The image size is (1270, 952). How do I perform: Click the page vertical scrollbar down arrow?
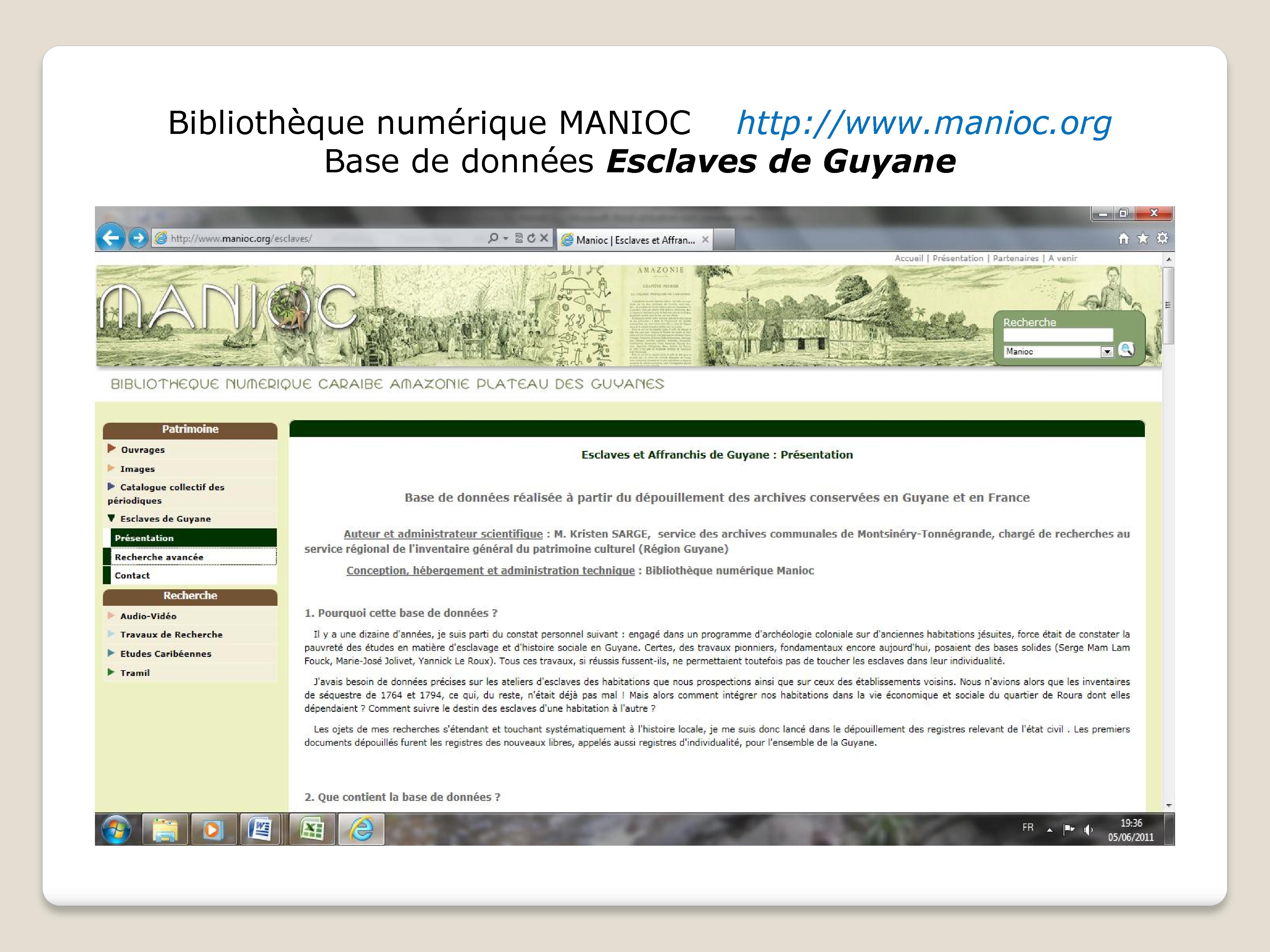1168,806
